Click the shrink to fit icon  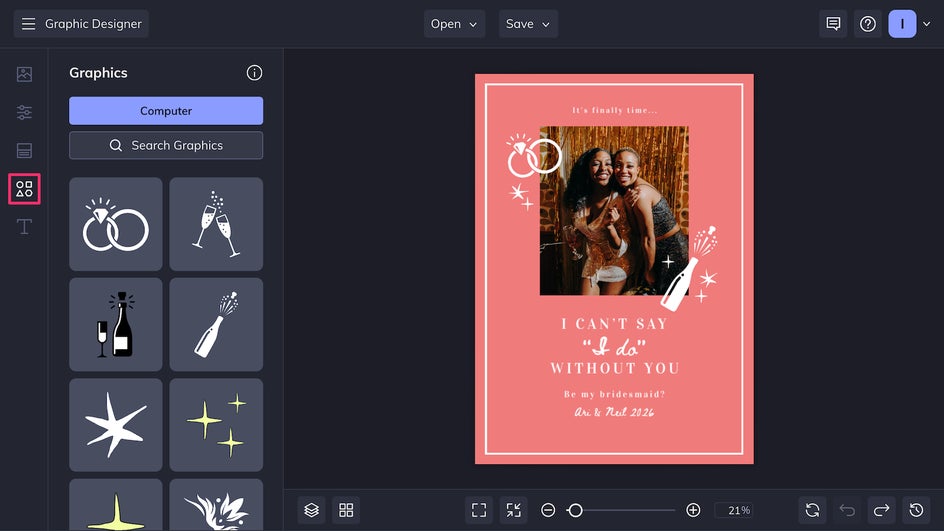point(514,510)
